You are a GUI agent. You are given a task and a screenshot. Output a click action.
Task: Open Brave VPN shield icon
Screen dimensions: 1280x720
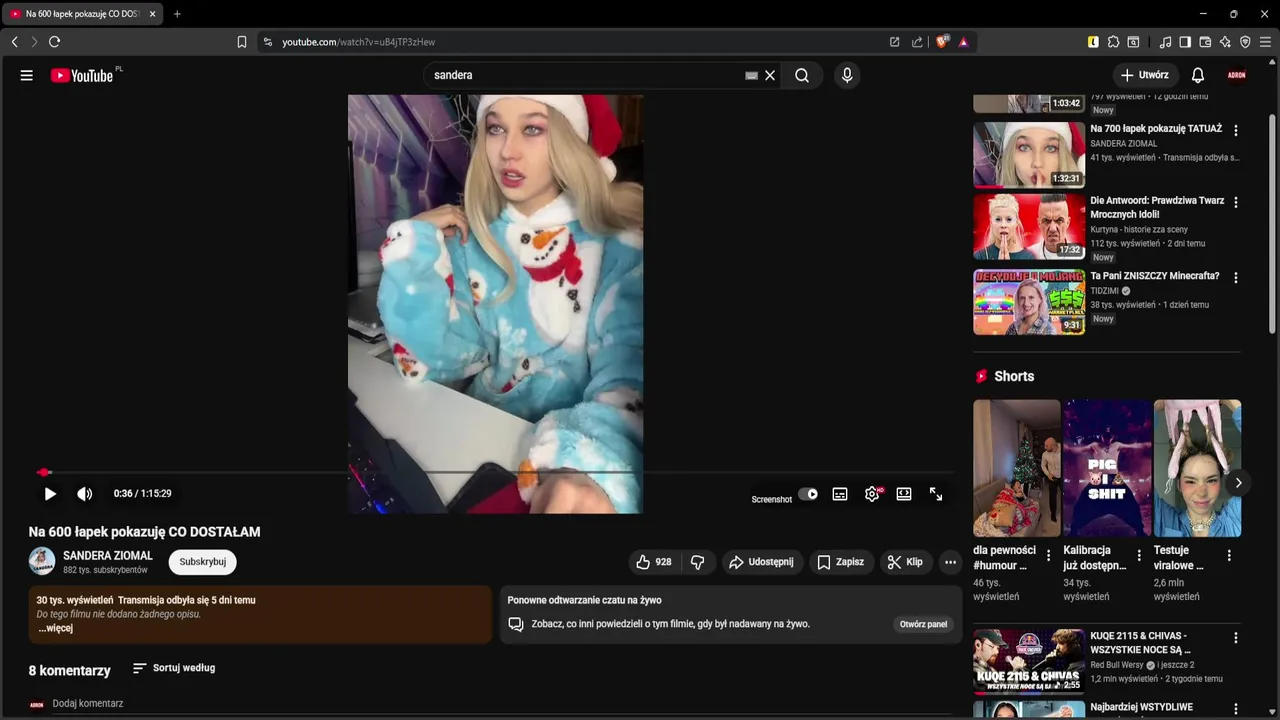pos(1245,42)
